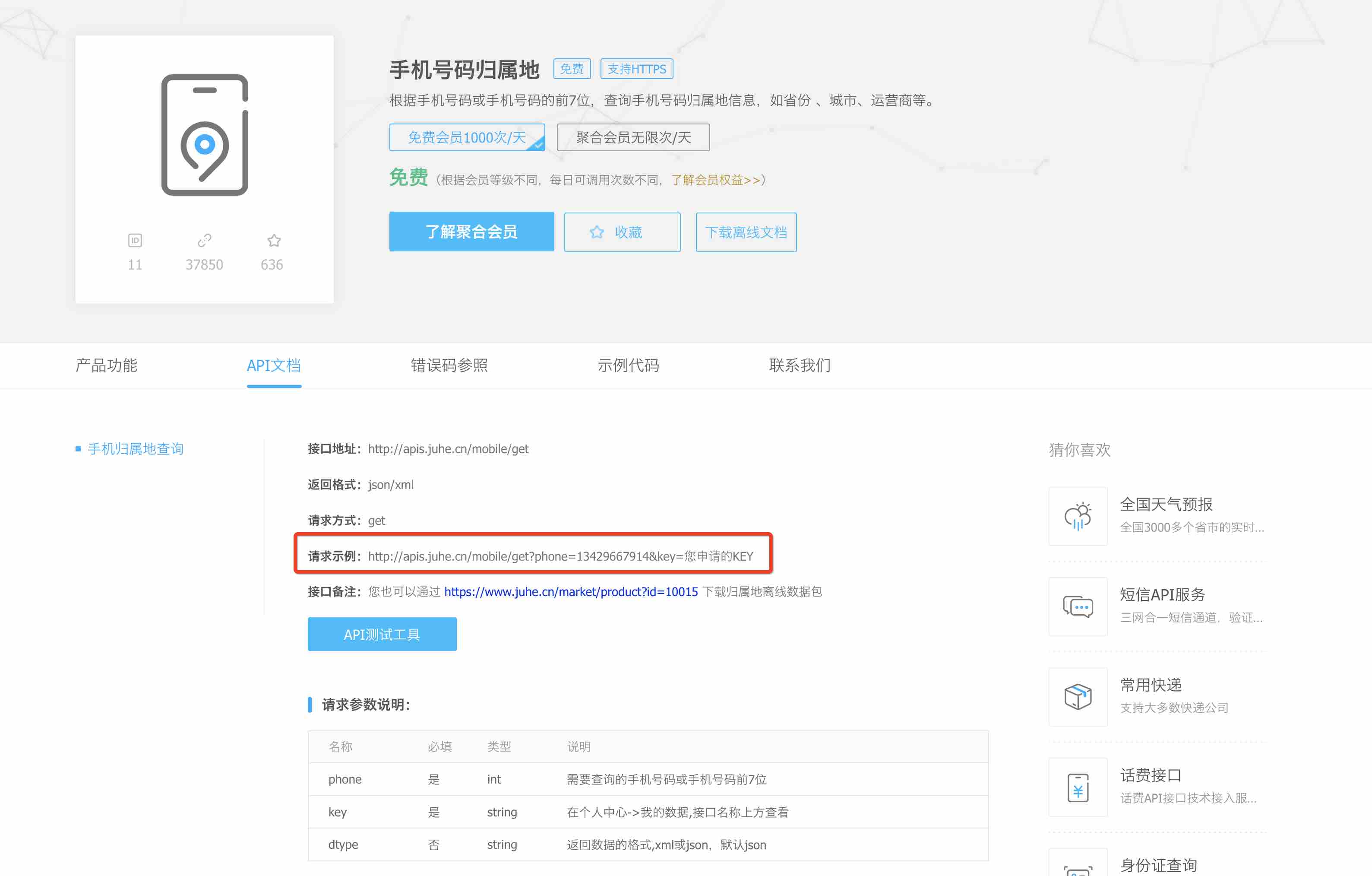The height and width of the screenshot is (876, 1372).
Task: Click the ID badge icon above 11
Action: [135, 241]
